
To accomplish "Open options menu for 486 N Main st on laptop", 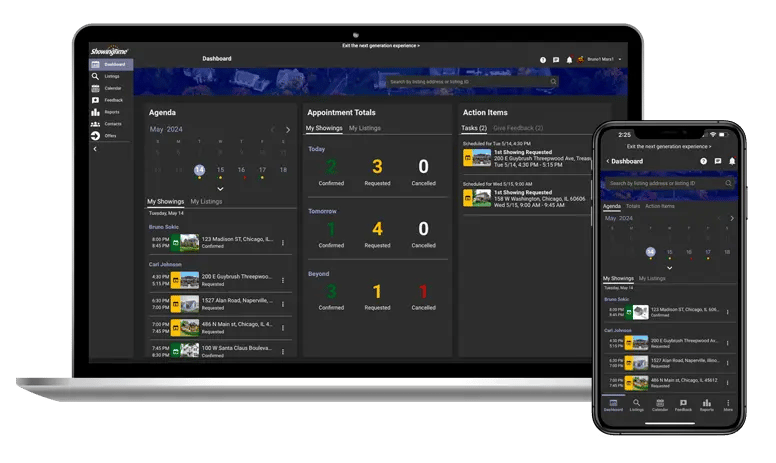I will click(283, 328).
